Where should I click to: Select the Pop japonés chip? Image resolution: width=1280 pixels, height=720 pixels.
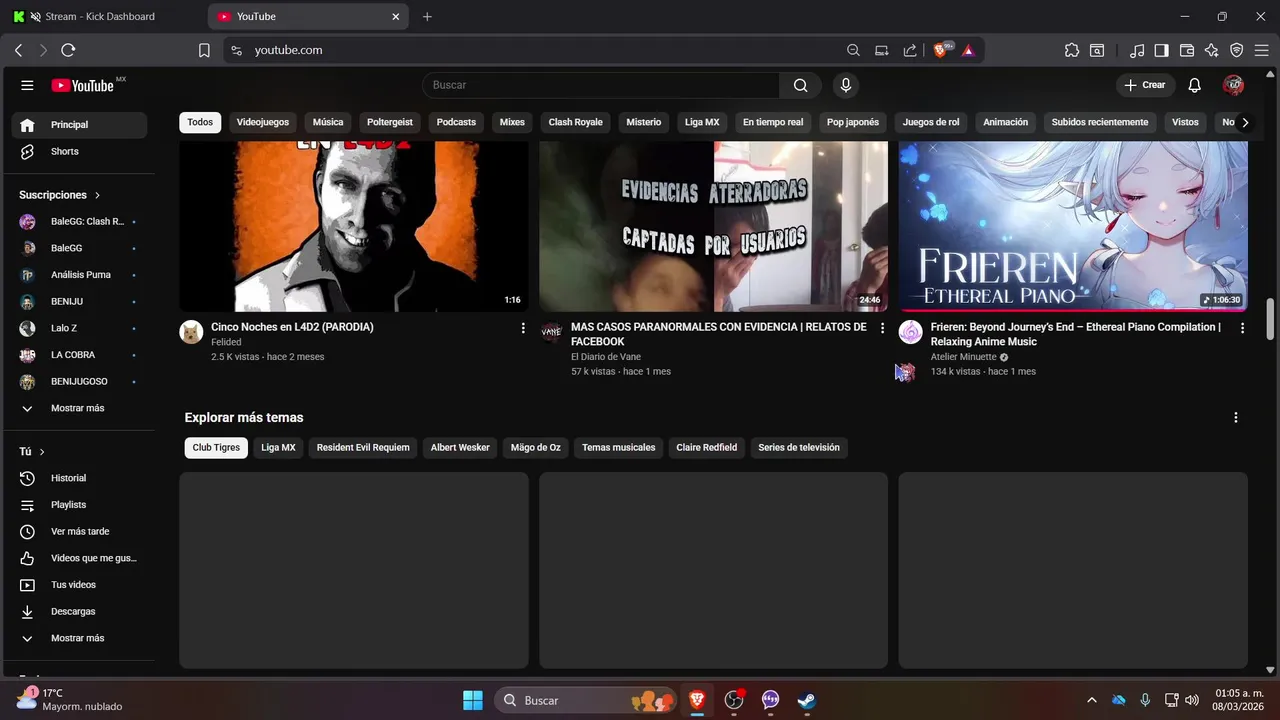pos(853,122)
